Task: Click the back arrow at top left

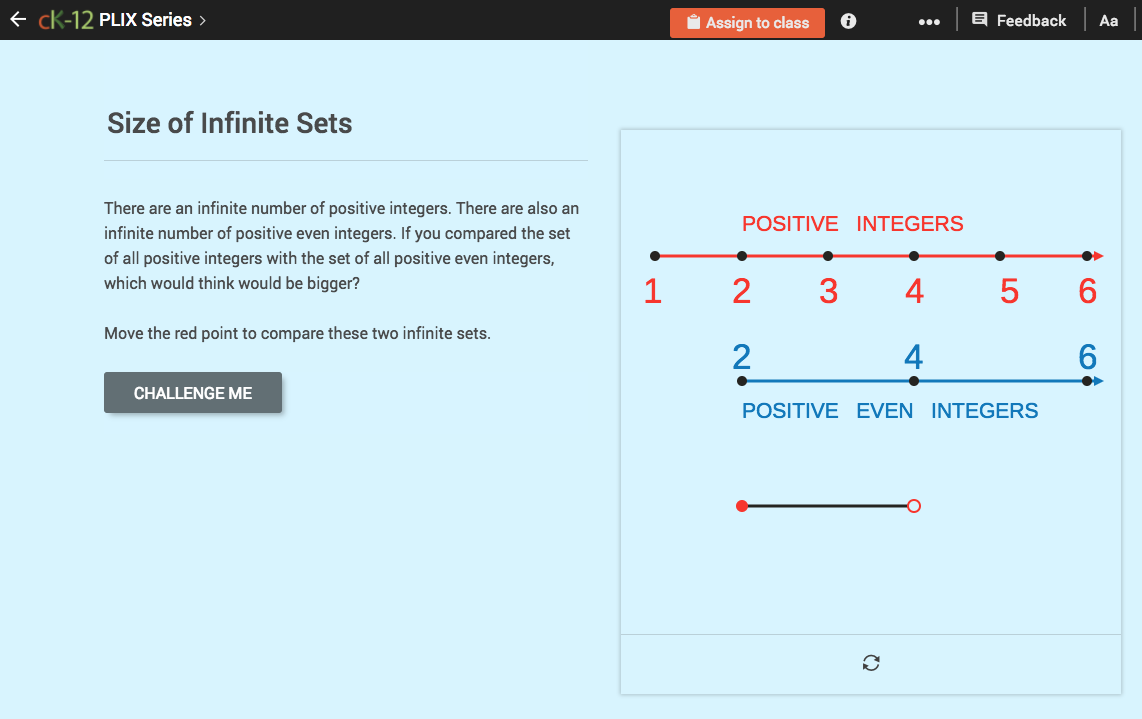Action: pos(17,18)
